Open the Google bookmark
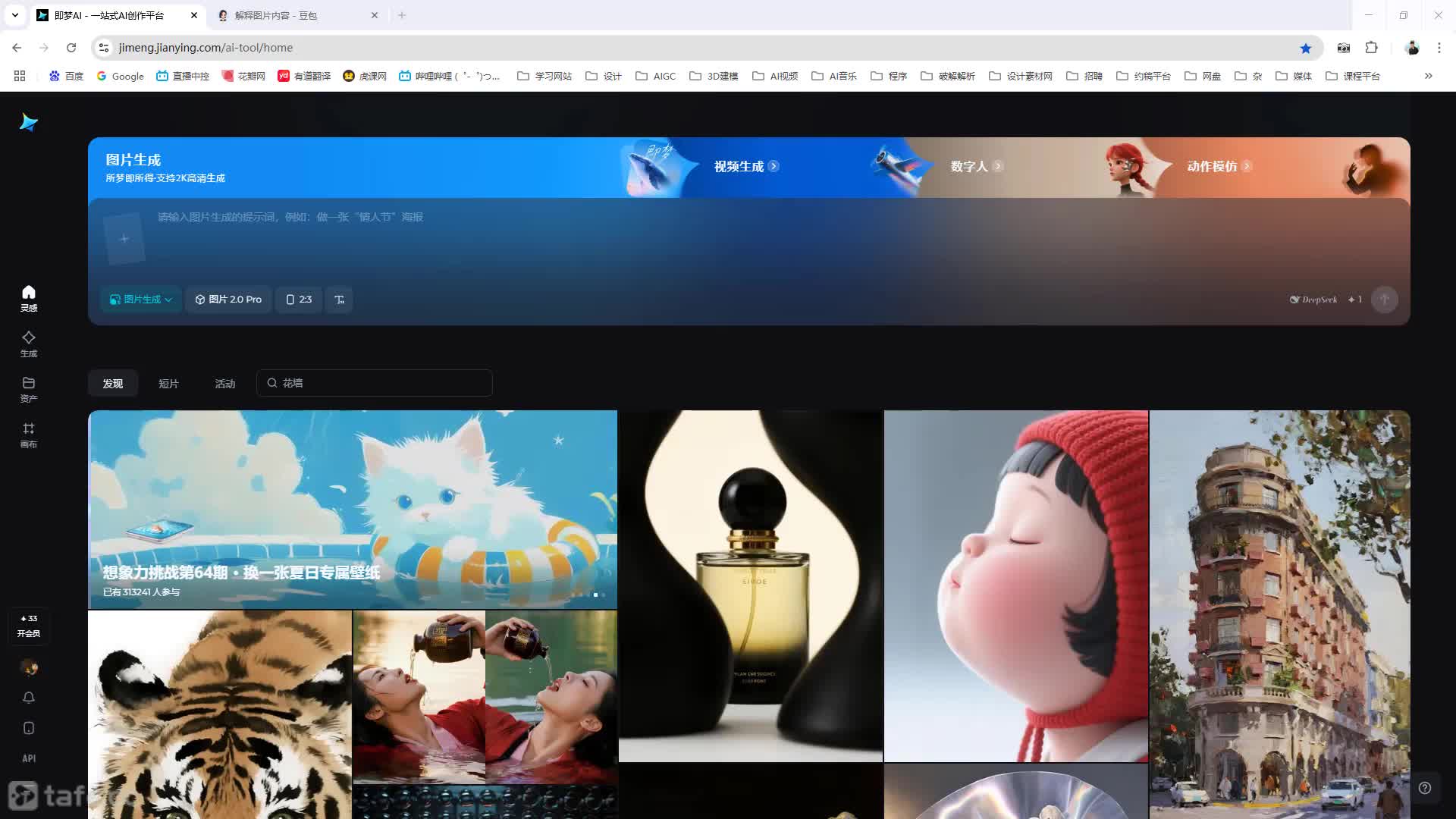 click(120, 76)
